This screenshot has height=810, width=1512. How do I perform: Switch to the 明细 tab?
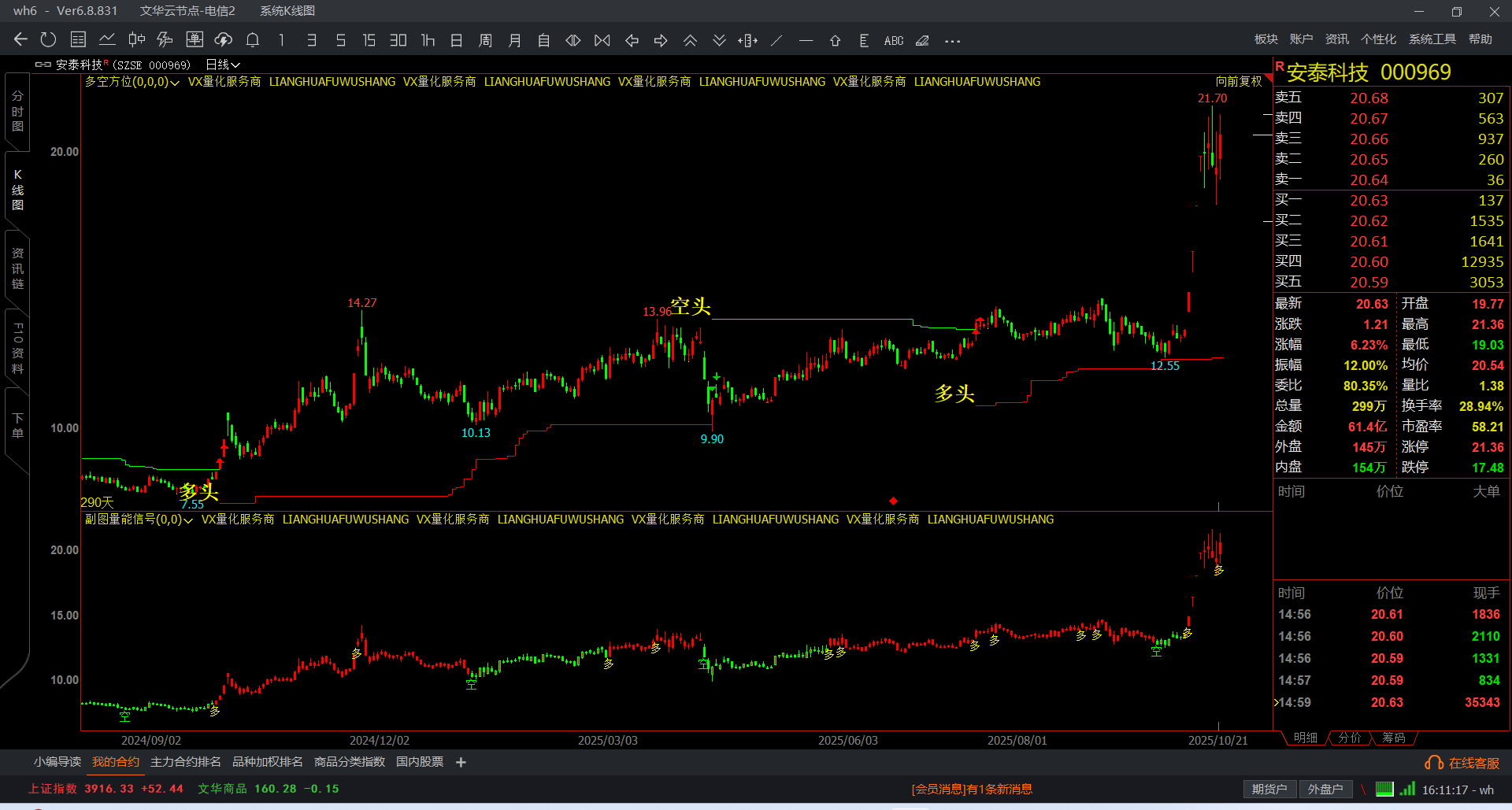pos(1305,738)
